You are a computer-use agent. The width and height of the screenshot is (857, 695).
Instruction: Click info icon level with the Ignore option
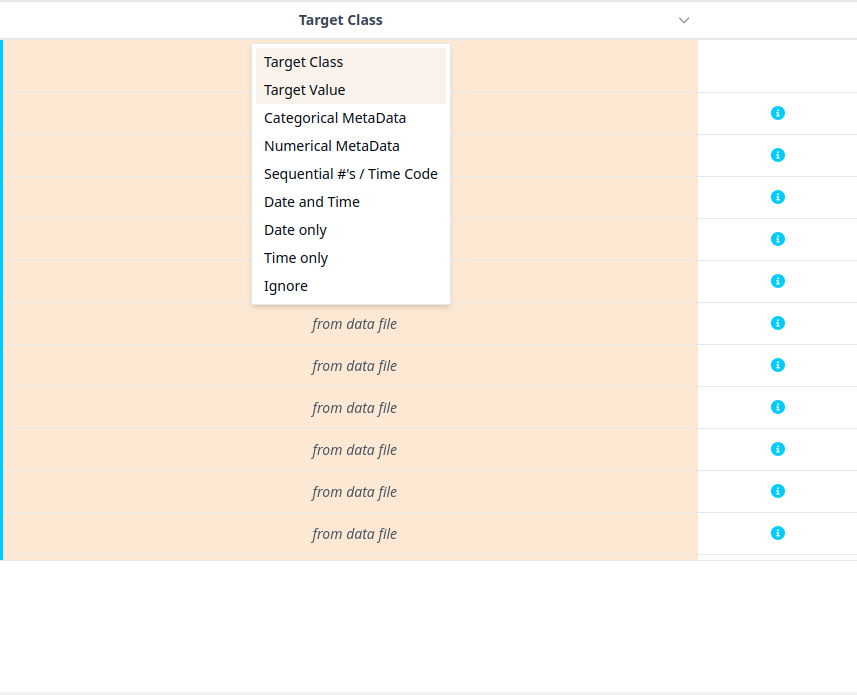(x=778, y=281)
